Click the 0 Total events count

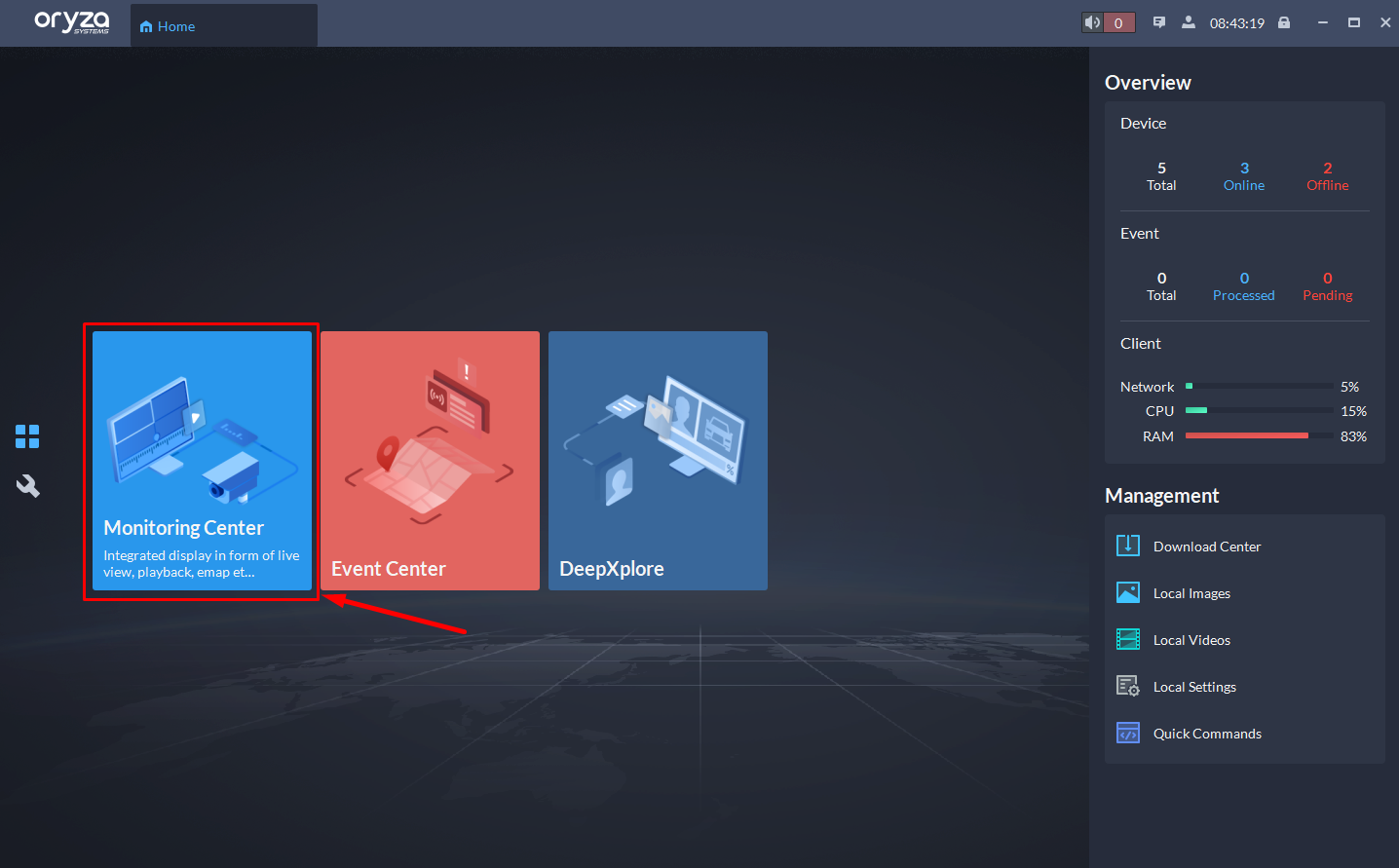click(x=1161, y=286)
